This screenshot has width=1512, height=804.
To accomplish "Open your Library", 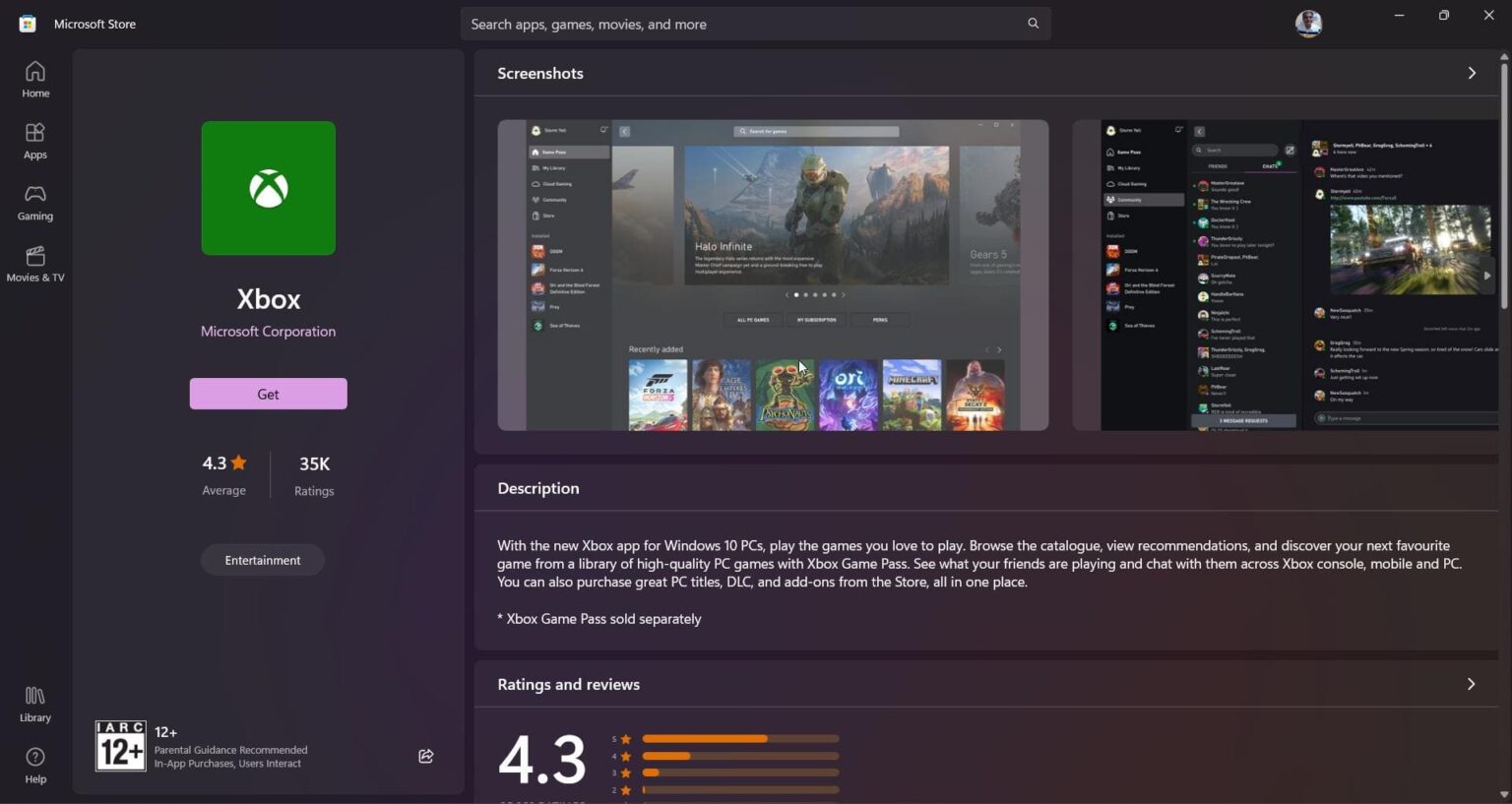I will pyautogui.click(x=34, y=702).
